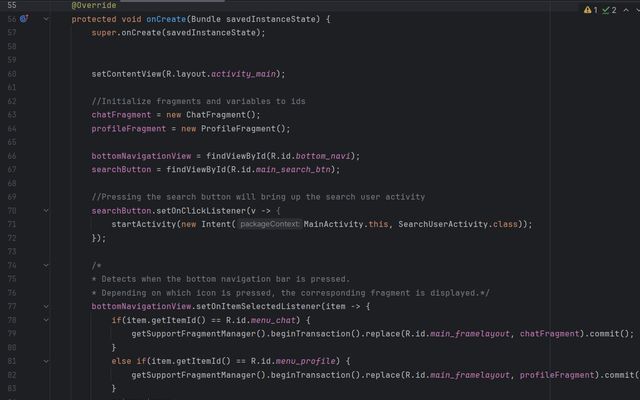The image size is (640, 400).
Task: Click the super keyword
Action: [104, 33]
